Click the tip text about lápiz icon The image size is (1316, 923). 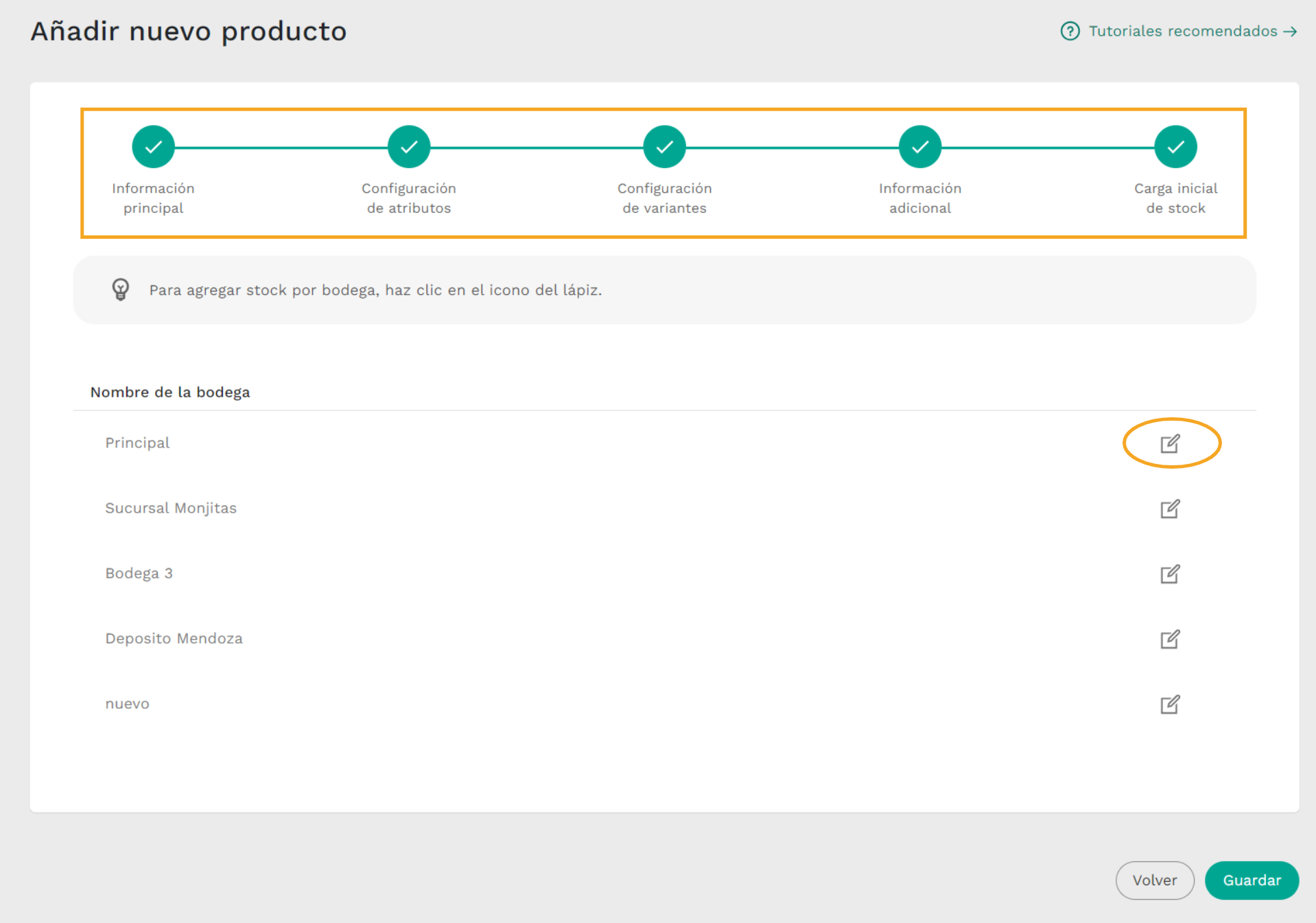click(375, 290)
